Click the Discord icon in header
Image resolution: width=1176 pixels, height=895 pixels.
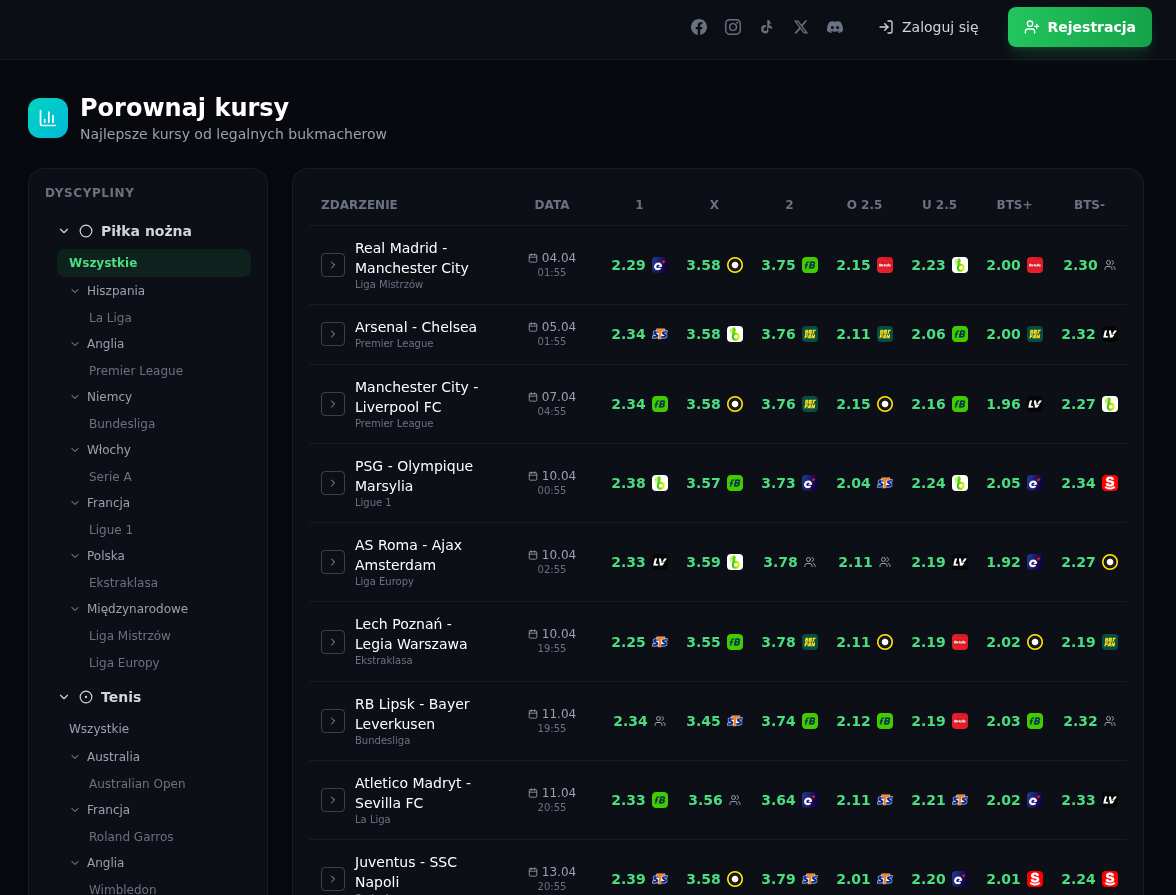(835, 27)
